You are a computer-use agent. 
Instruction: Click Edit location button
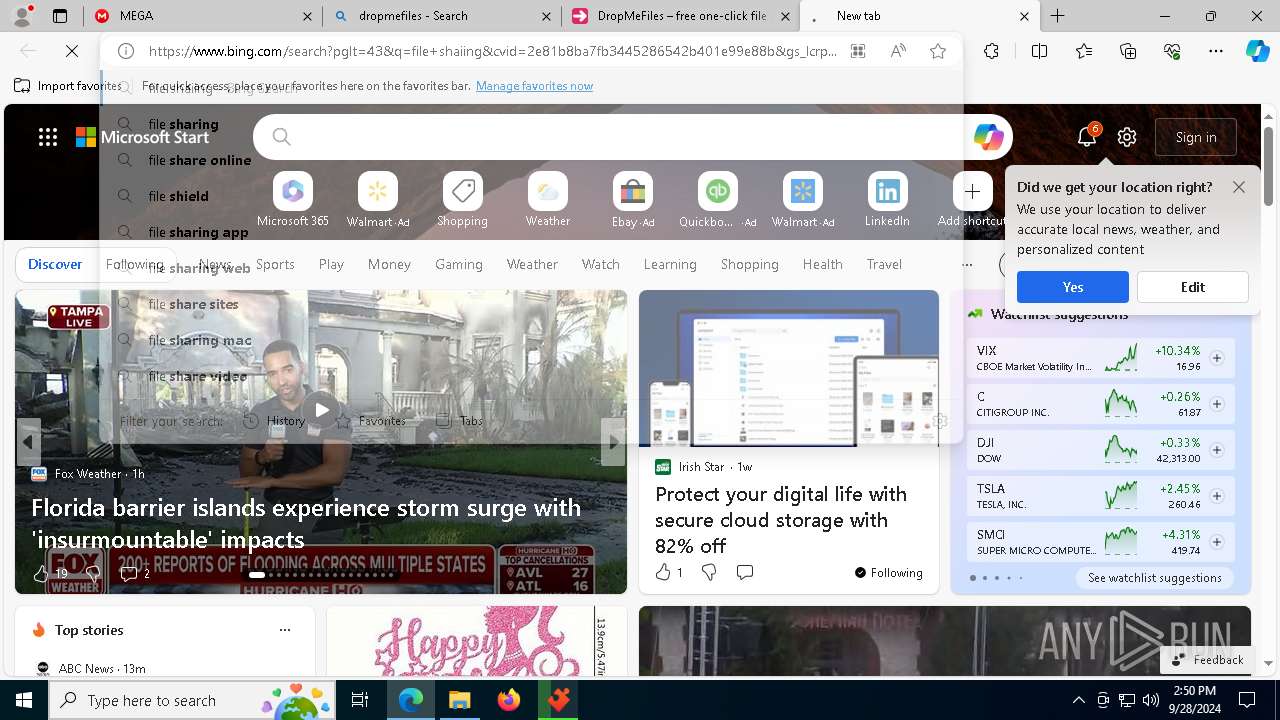[1193, 287]
